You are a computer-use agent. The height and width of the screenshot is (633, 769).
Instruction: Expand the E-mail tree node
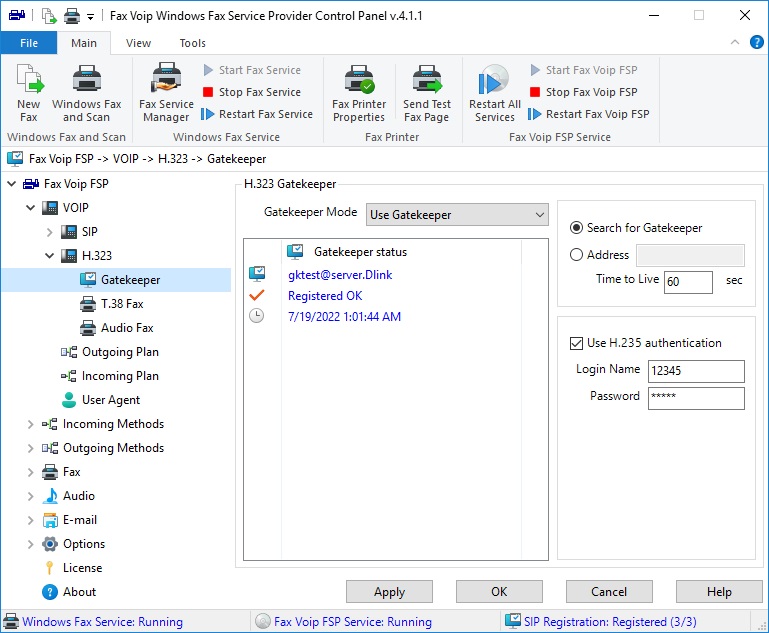click(x=30, y=520)
